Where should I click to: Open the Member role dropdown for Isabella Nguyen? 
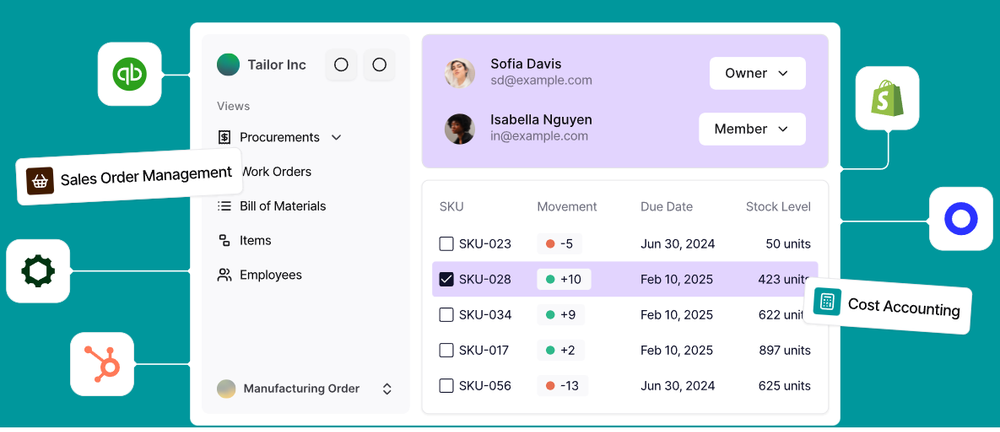click(x=753, y=129)
